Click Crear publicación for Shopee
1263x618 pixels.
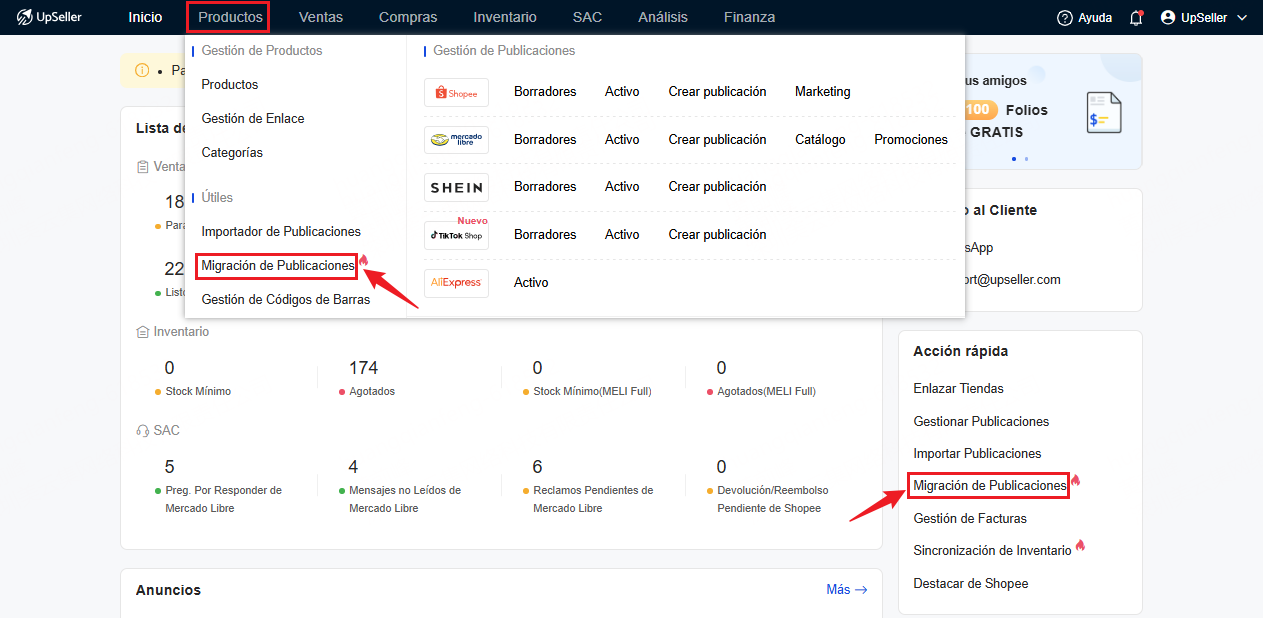tap(717, 92)
